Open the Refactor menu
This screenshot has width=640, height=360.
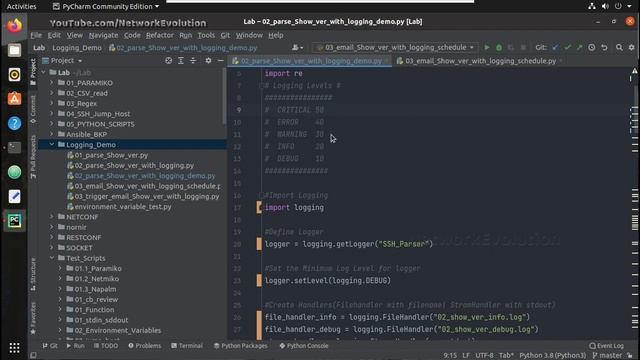(x=160, y=35)
